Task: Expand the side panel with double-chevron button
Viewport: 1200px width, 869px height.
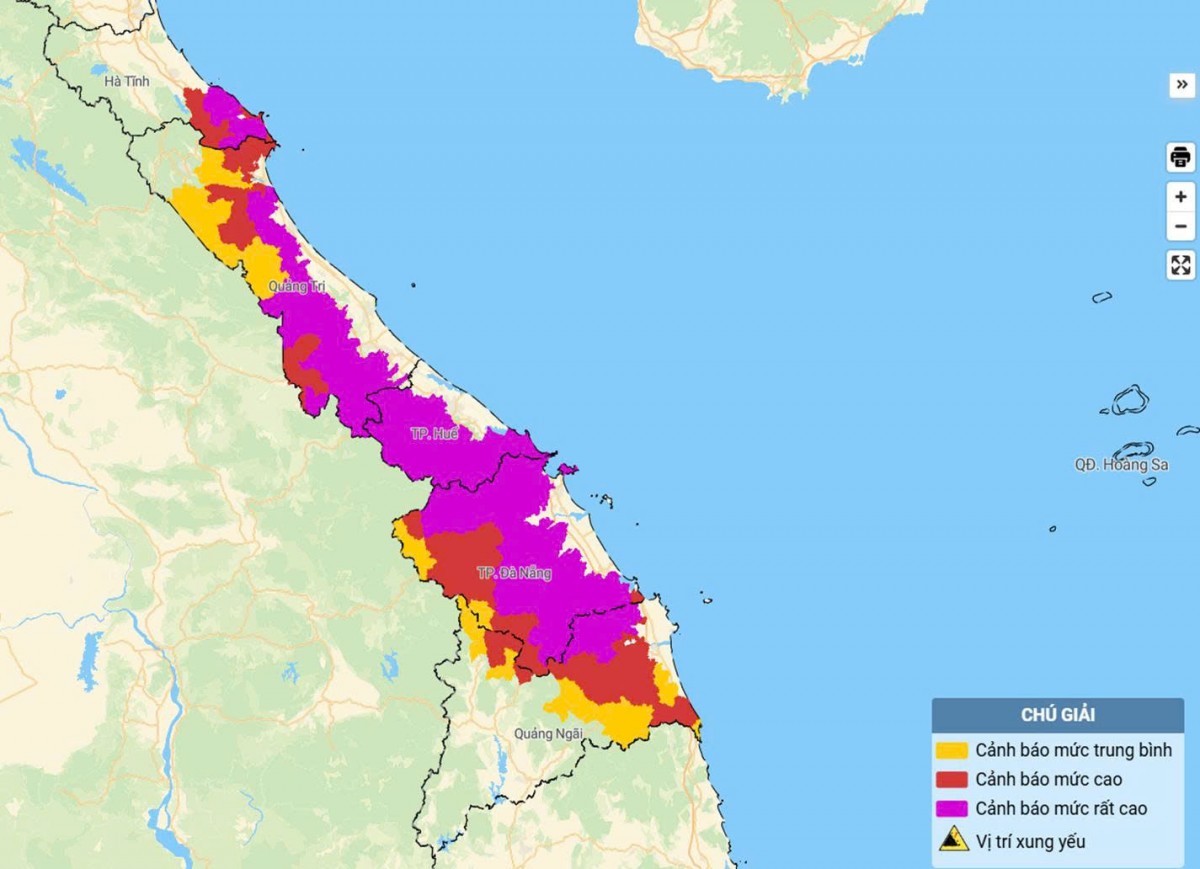Action: (1181, 85)
